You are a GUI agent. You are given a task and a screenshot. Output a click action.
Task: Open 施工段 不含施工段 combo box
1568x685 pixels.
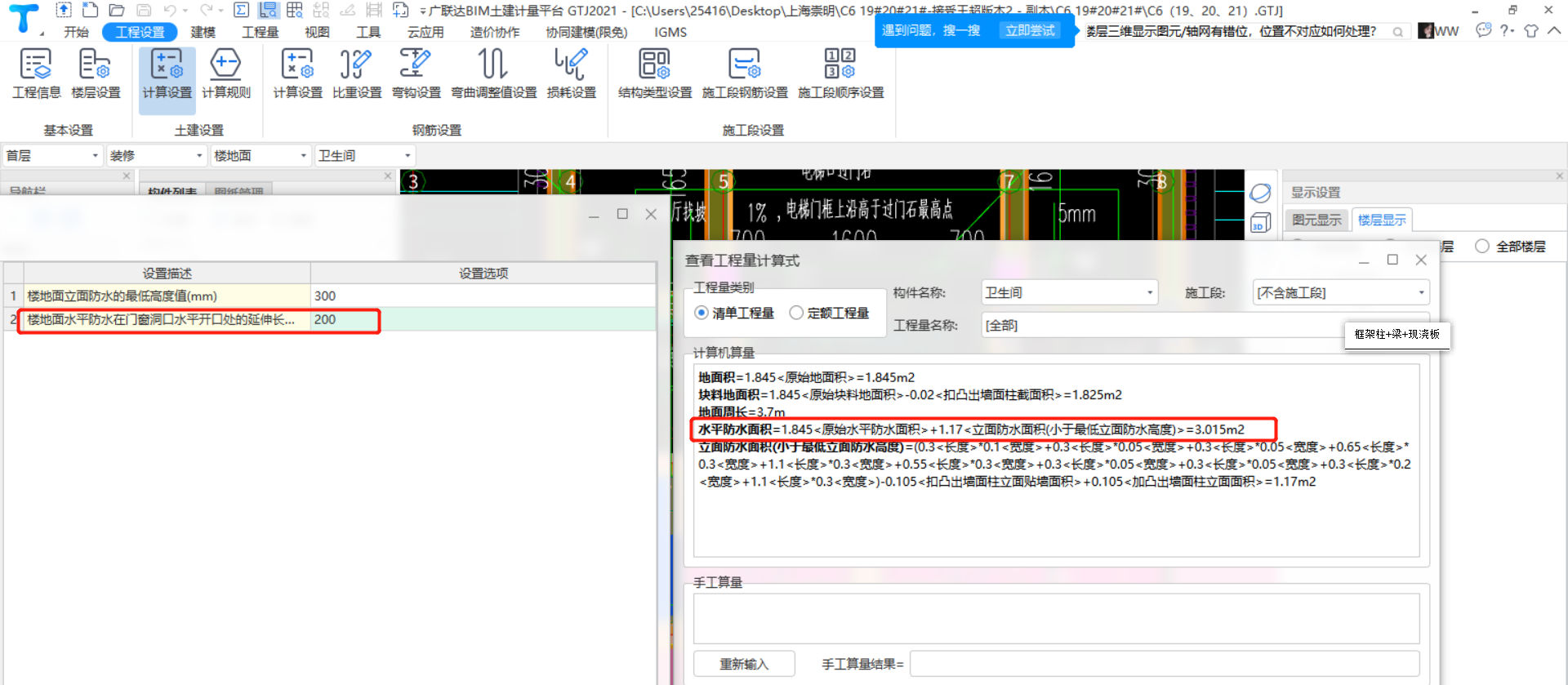click(x=1341, y=292)
